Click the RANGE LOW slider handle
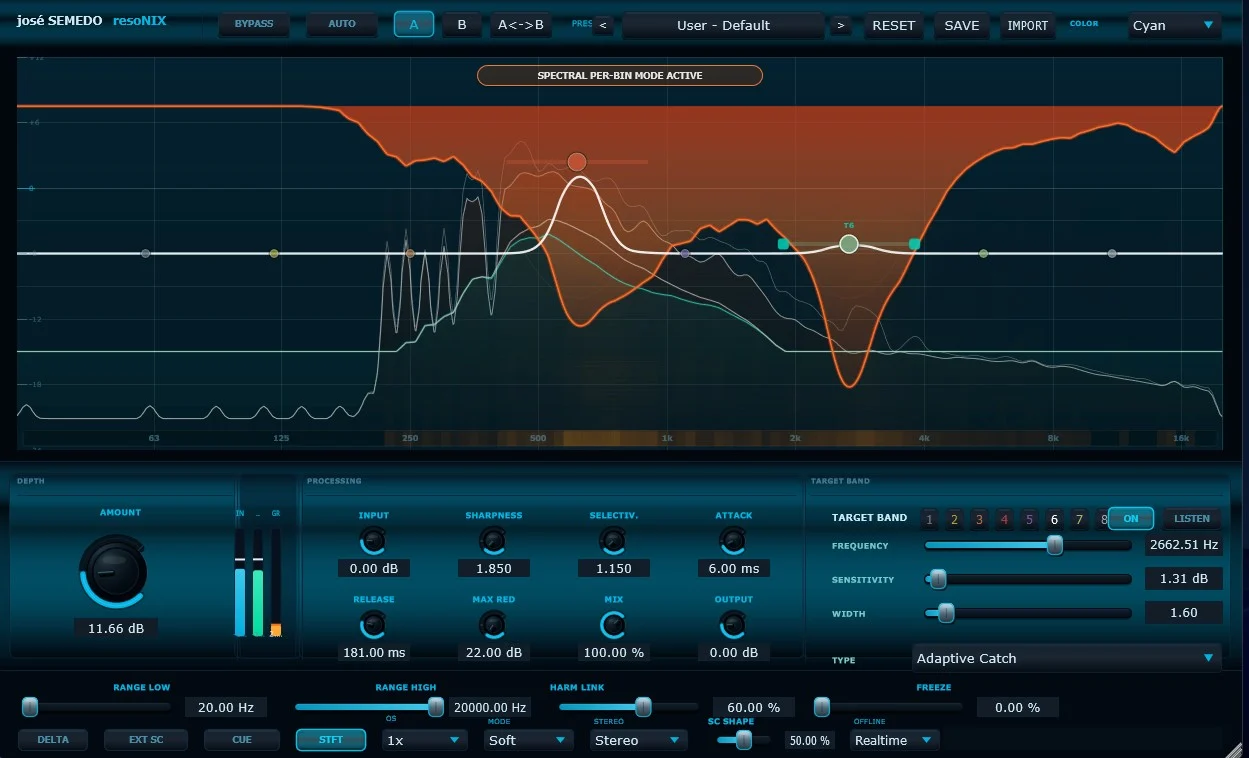The height and width of the screenshot is (758, 1249). [30, 707]
